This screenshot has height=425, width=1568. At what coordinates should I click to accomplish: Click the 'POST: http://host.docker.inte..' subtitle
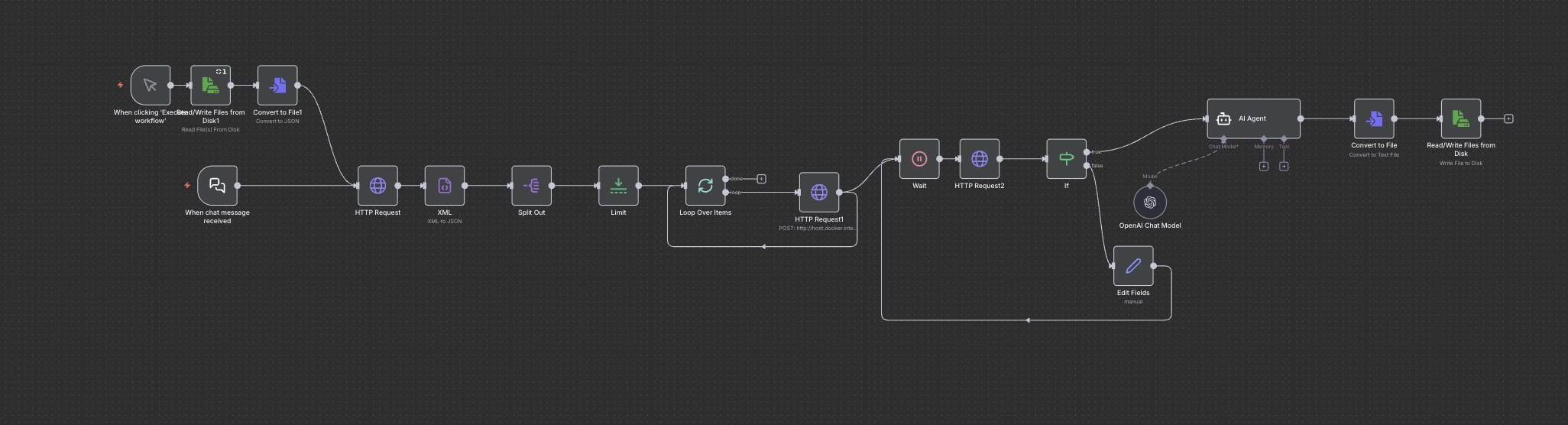coord(818,228)
